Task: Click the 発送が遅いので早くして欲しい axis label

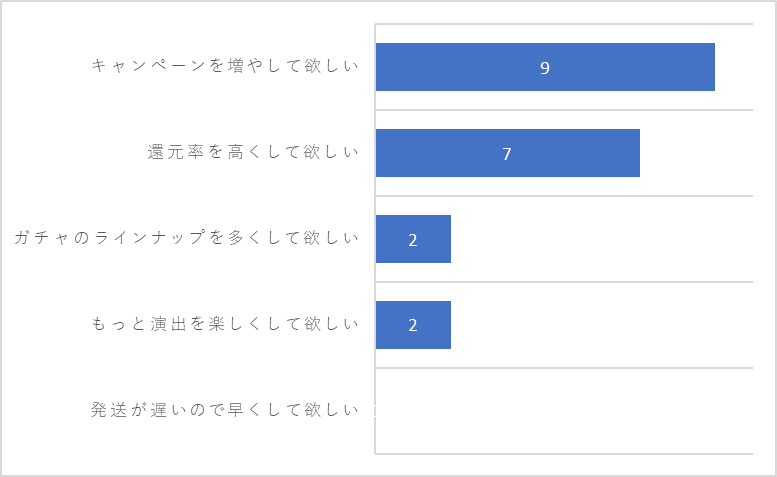Action: [225, 410]
